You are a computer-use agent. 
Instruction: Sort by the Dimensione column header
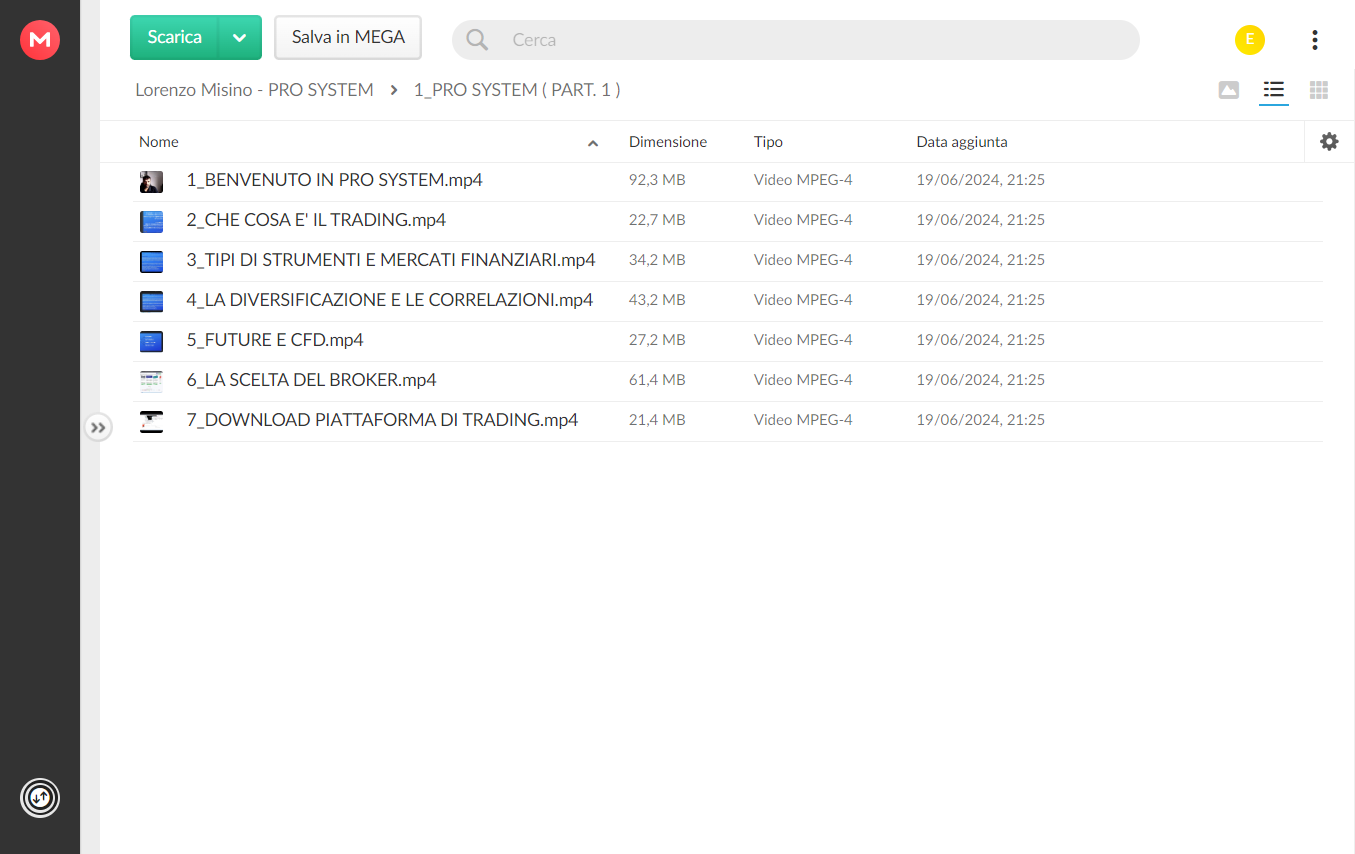click(x=668, y=142)
